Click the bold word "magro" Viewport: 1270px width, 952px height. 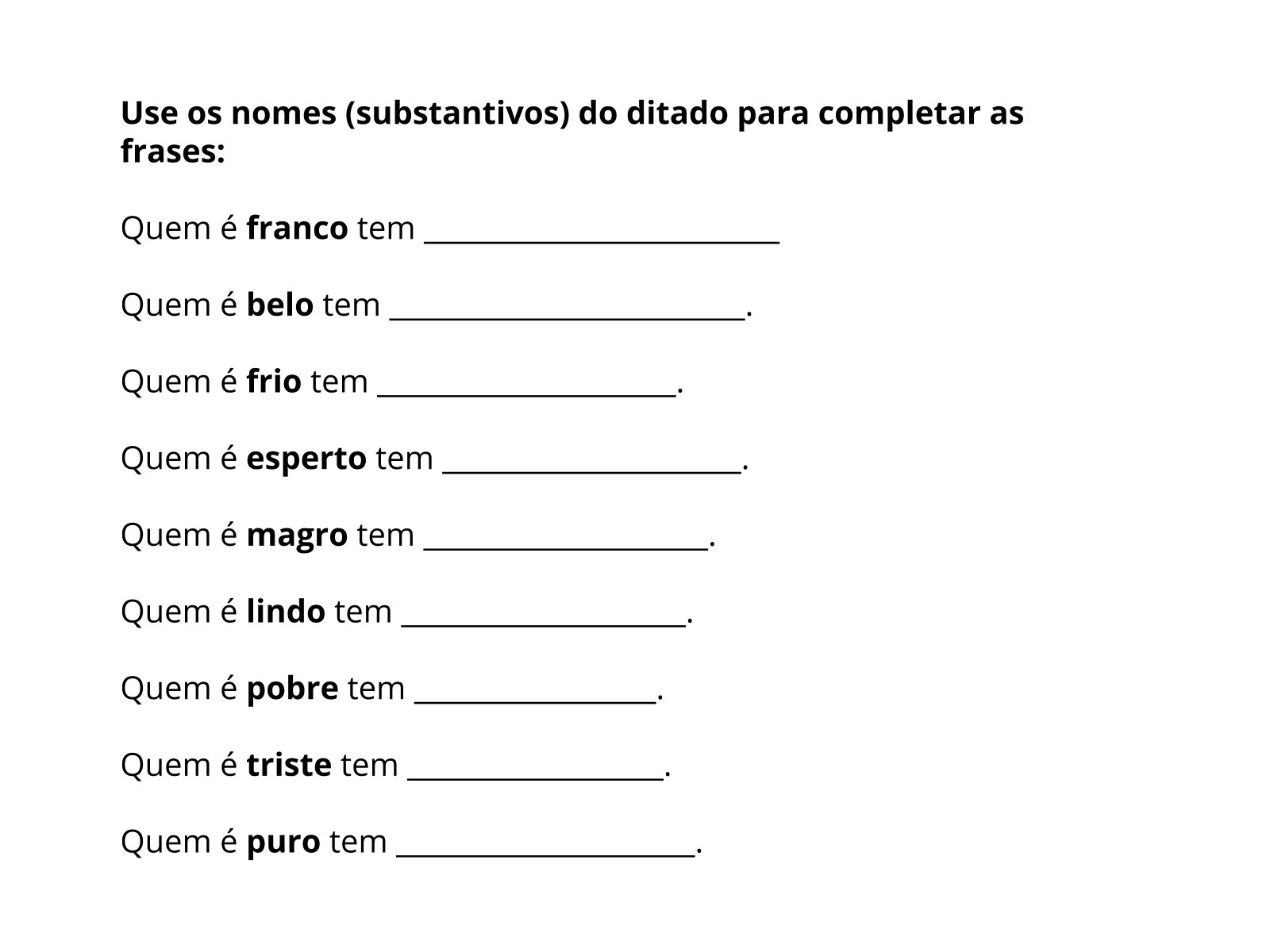point(297,535)
